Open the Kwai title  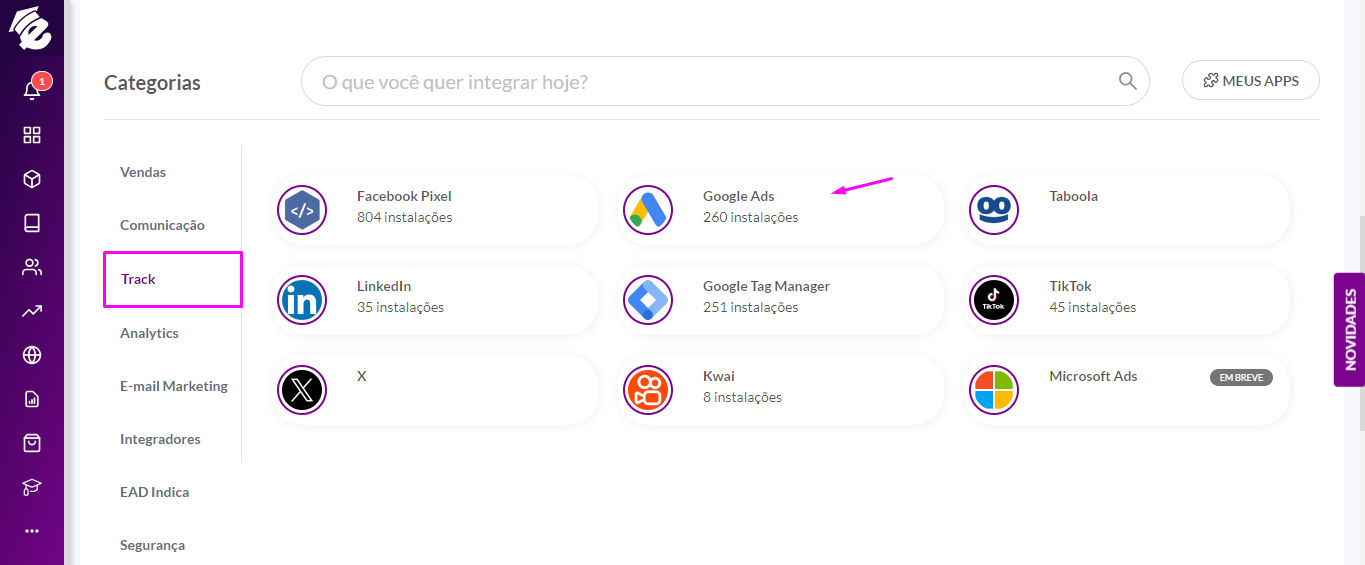pos(718,376)
